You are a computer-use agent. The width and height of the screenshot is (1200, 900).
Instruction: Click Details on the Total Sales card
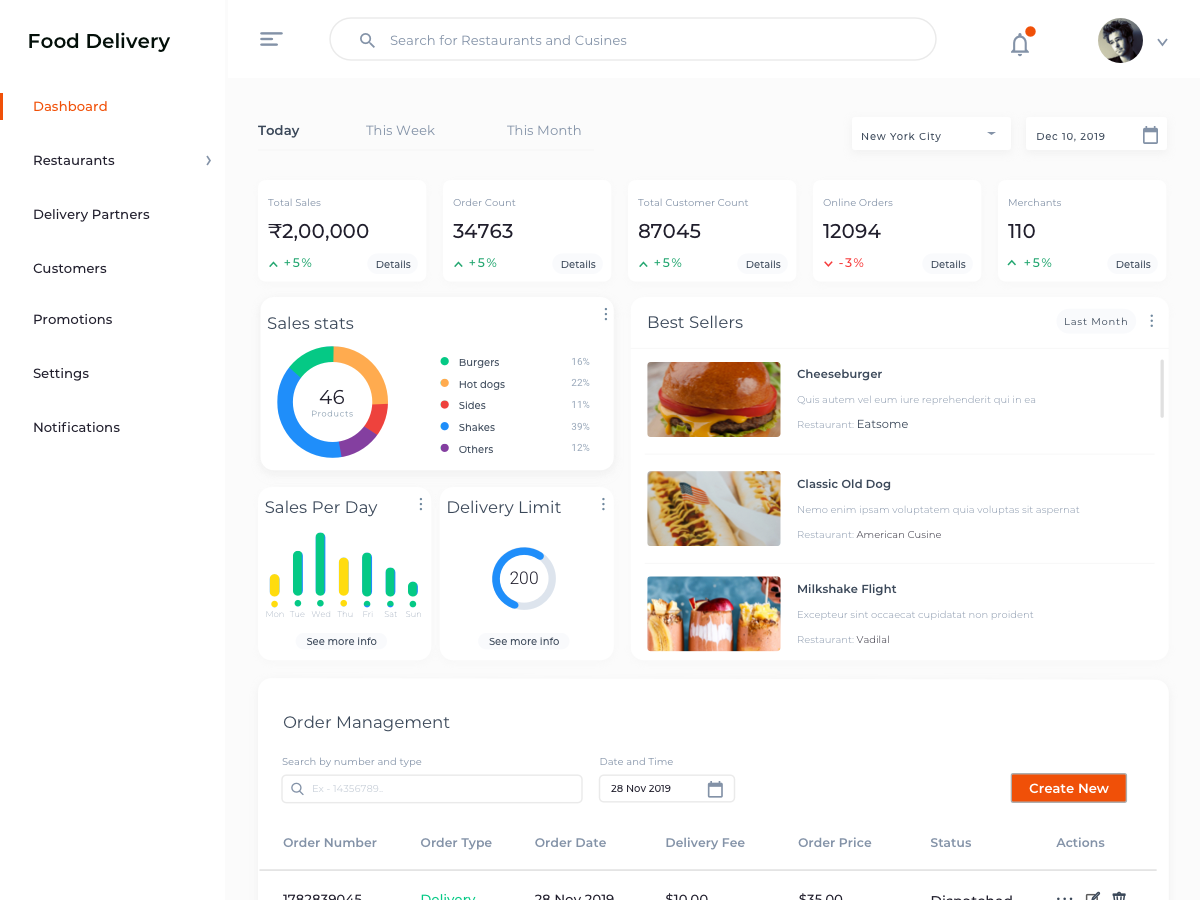pos(393,264)
